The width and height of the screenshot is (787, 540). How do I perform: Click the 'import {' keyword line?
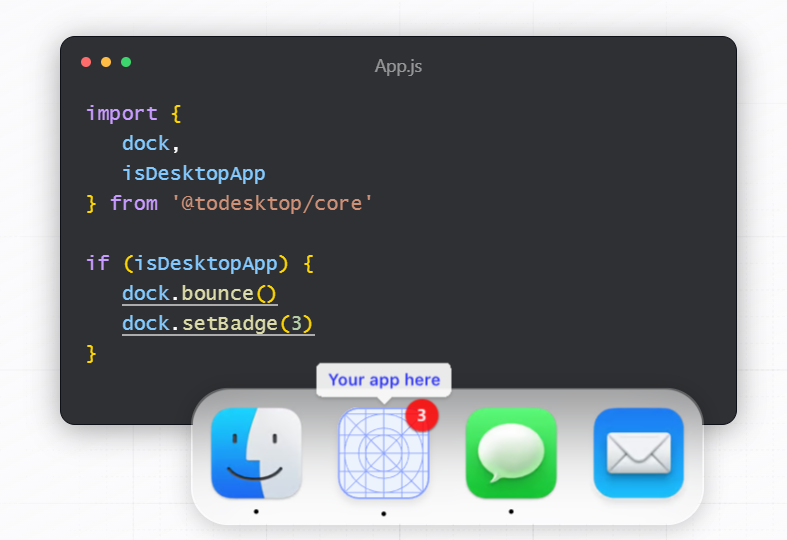[x=134, y=113]
